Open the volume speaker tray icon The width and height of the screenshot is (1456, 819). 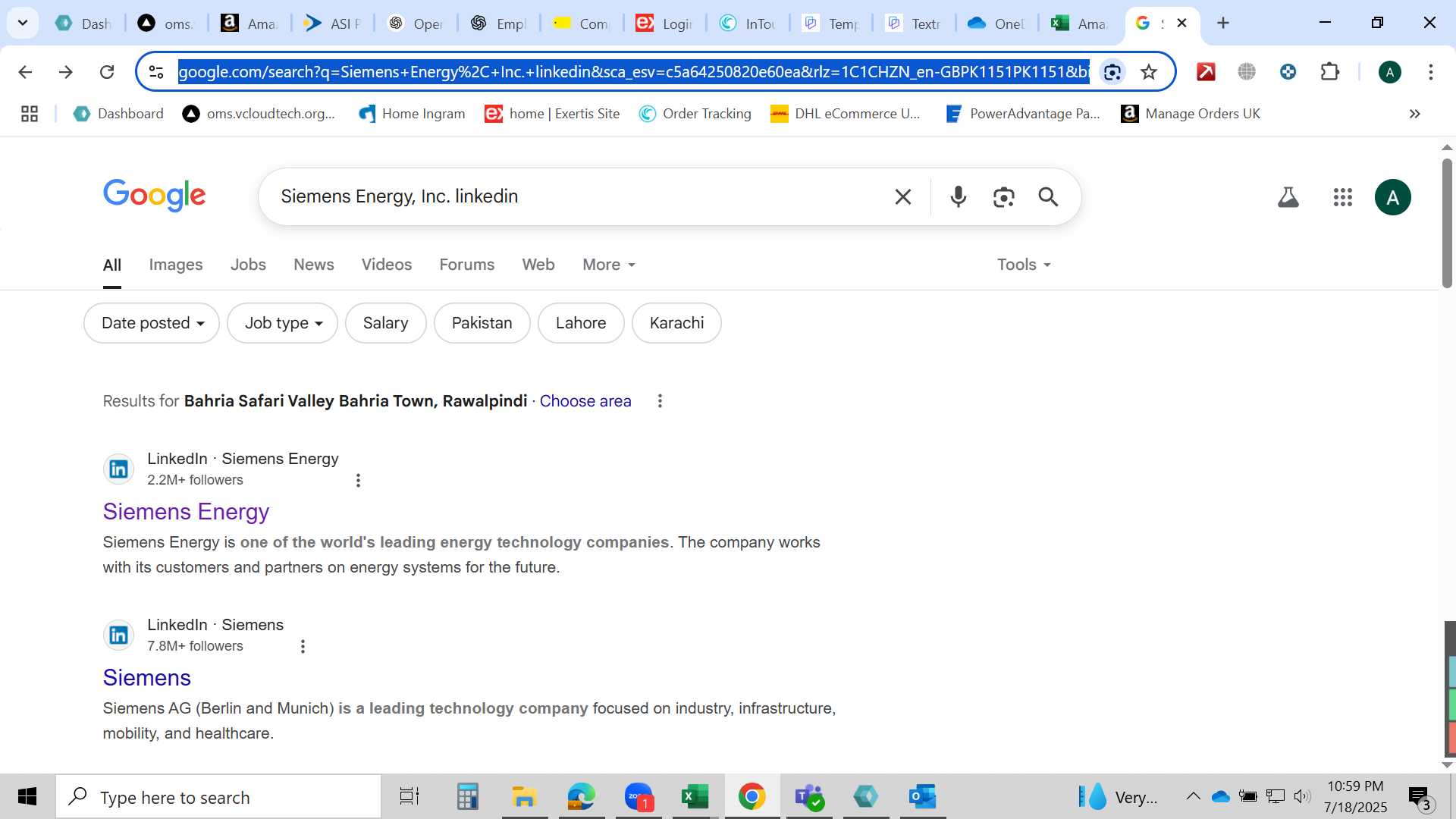click(1302, 796)
